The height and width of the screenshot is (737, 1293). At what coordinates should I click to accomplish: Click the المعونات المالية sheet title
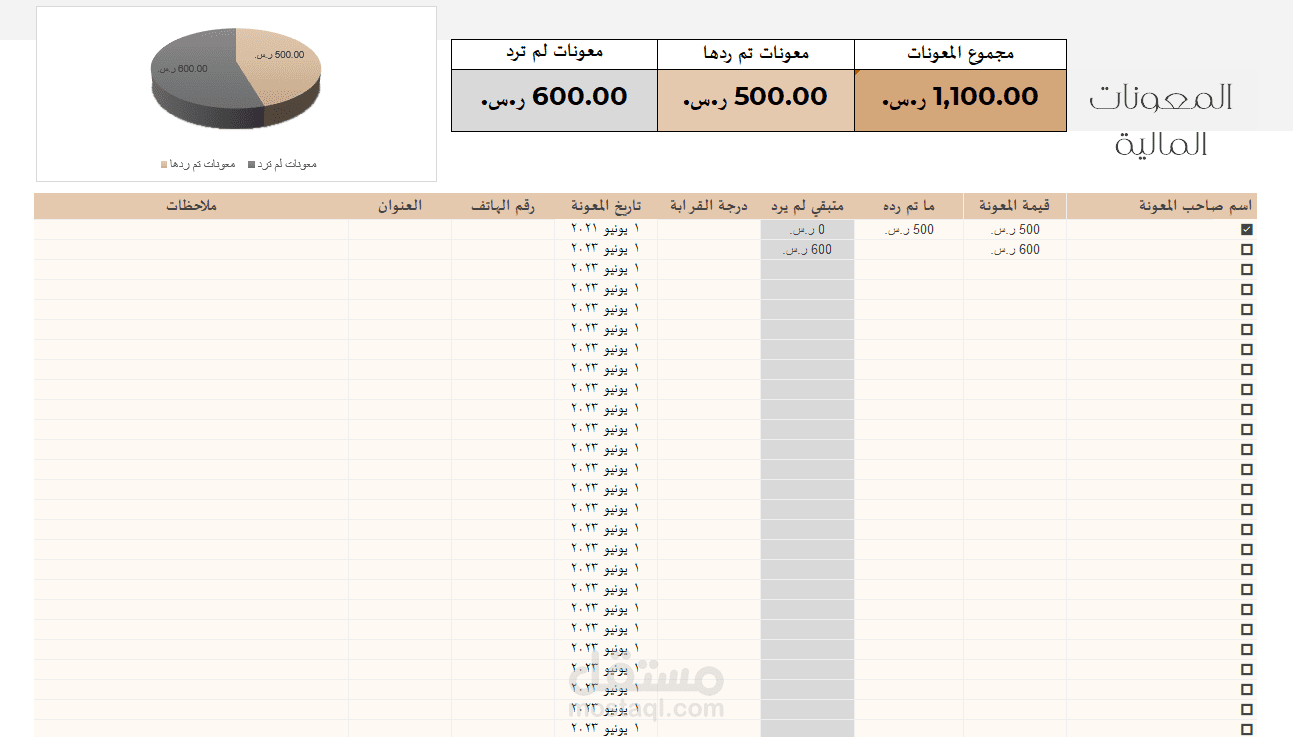pyautogui.click(x=1161, y=120)
